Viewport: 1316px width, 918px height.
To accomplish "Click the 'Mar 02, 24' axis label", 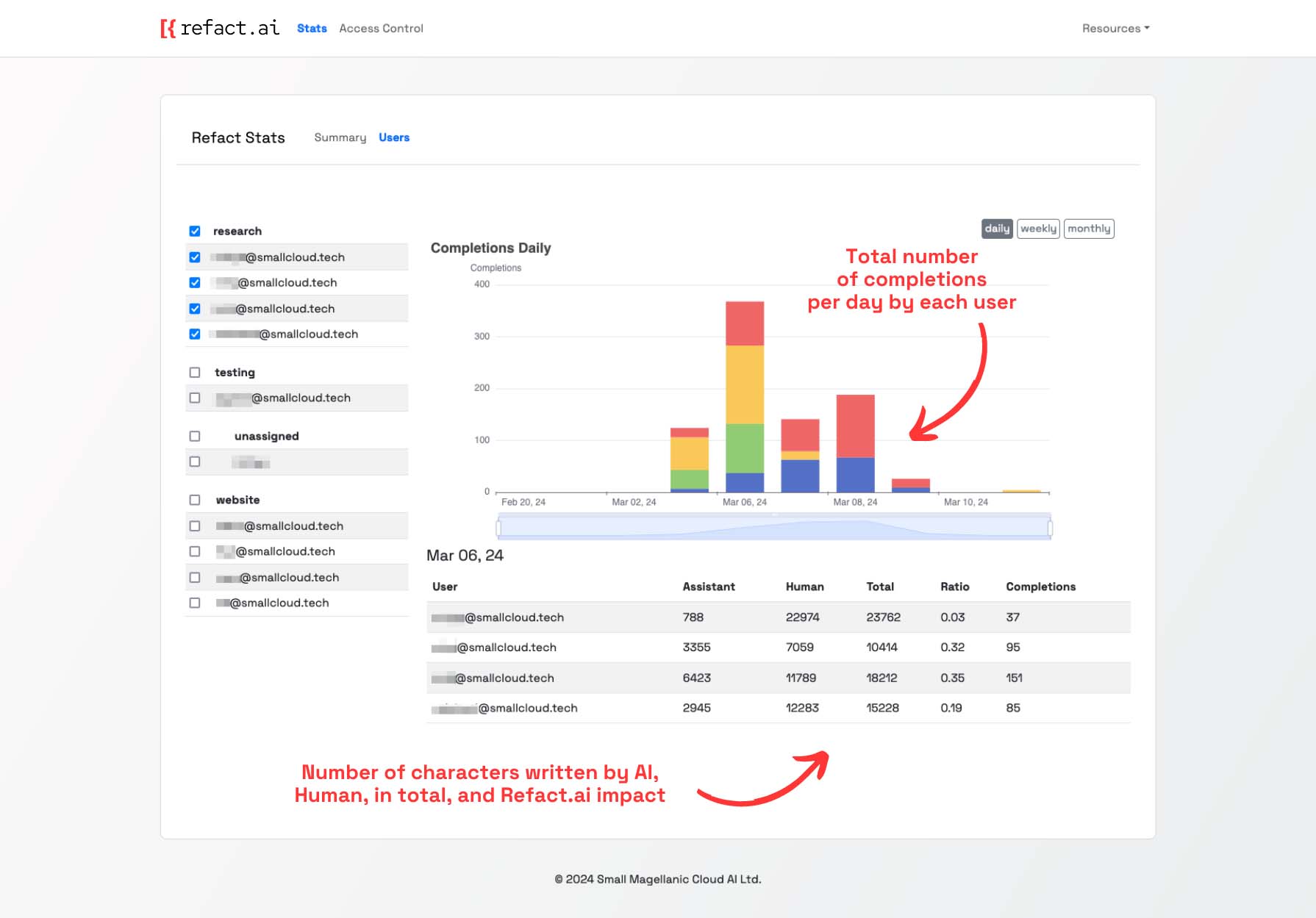I will (x=634, y=502).
